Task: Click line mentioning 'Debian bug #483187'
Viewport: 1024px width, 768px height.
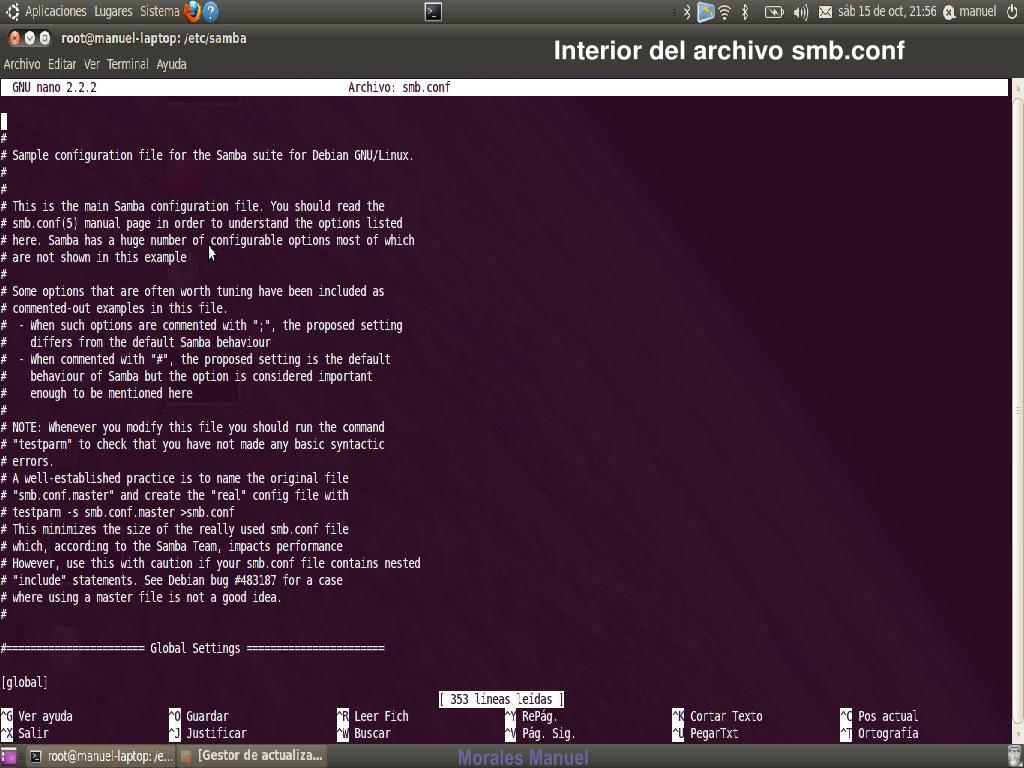Action: 172,580
